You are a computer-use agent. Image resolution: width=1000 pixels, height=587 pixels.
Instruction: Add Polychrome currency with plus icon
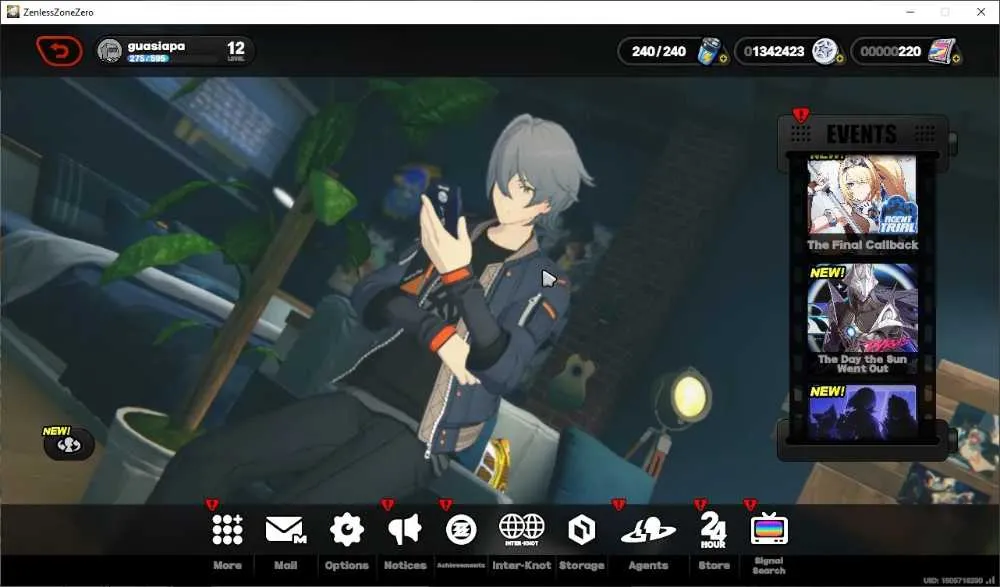pos(956,59)
